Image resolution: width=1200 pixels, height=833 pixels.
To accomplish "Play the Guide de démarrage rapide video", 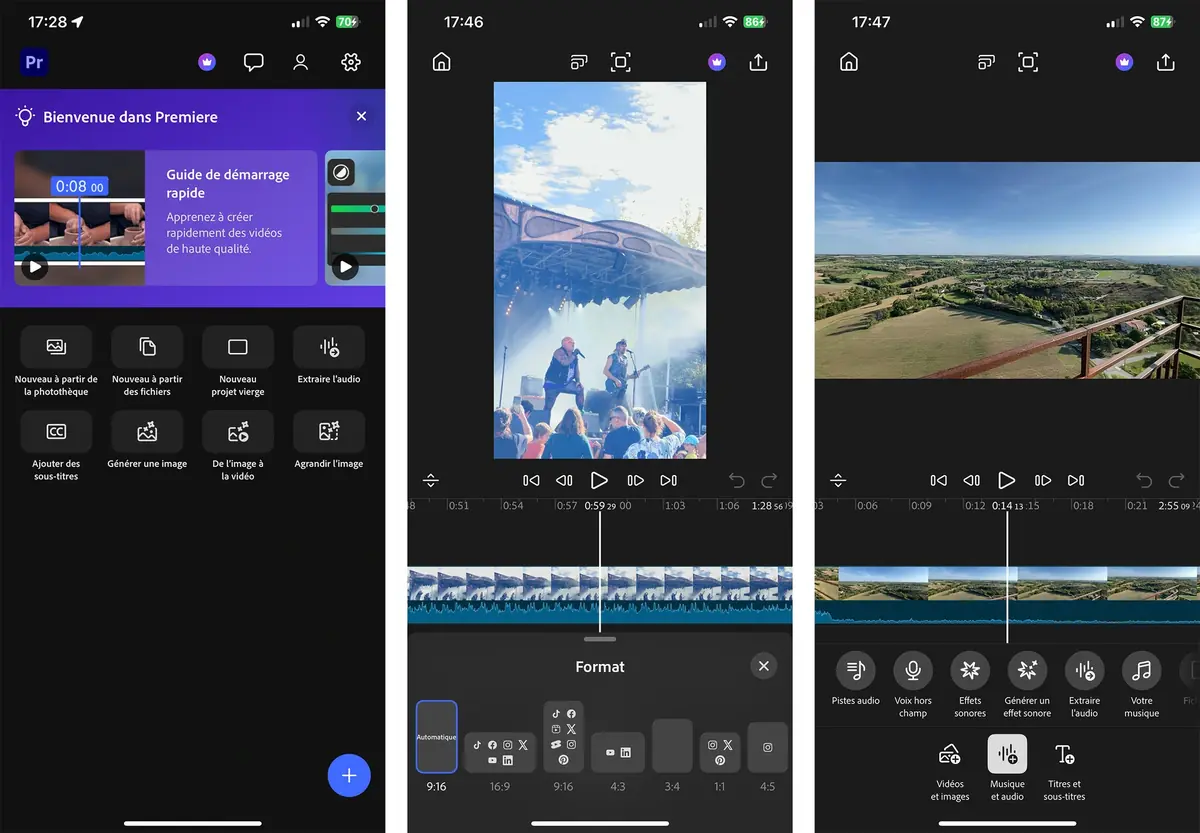I will [x=34, y=267].
